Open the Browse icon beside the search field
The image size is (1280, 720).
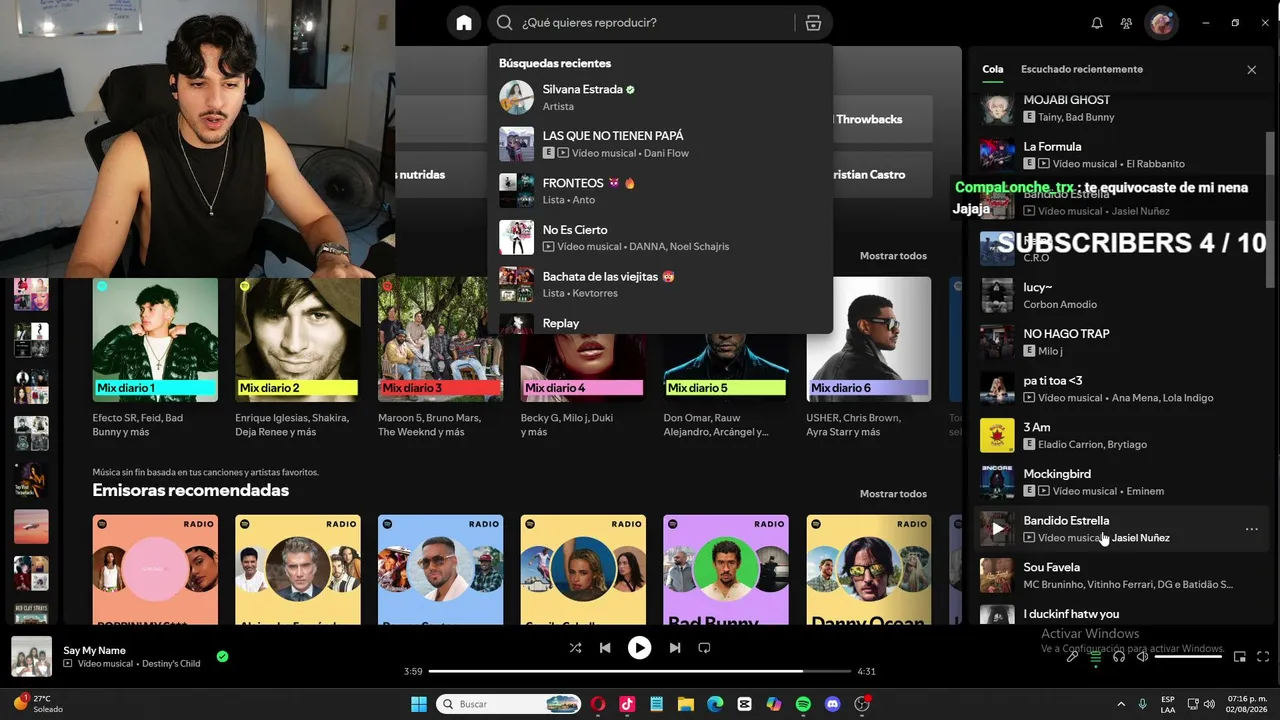click(813, 23)
